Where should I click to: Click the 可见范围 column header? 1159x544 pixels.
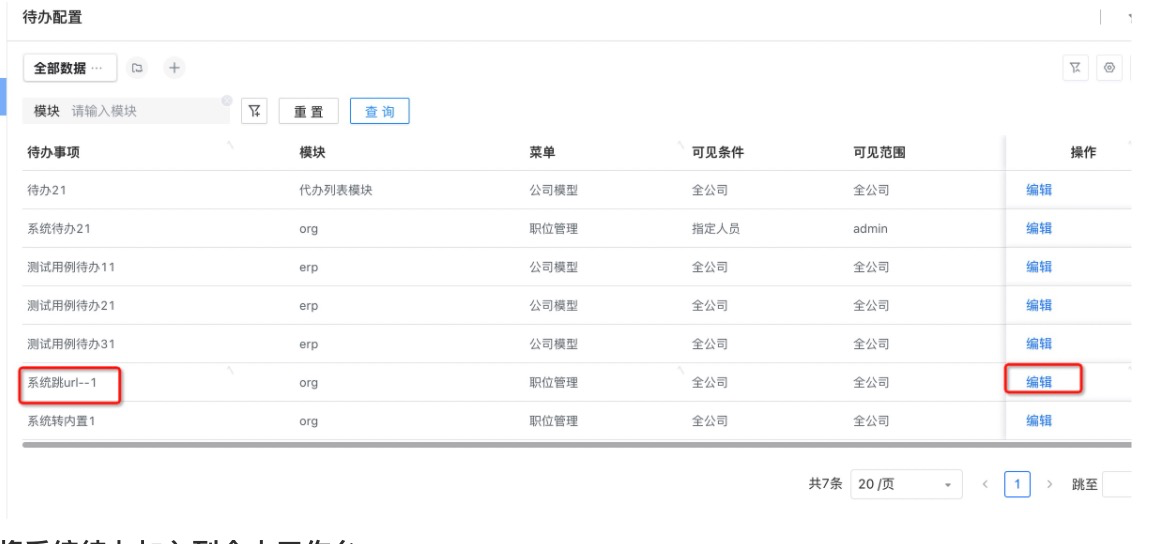coord(879,152)
